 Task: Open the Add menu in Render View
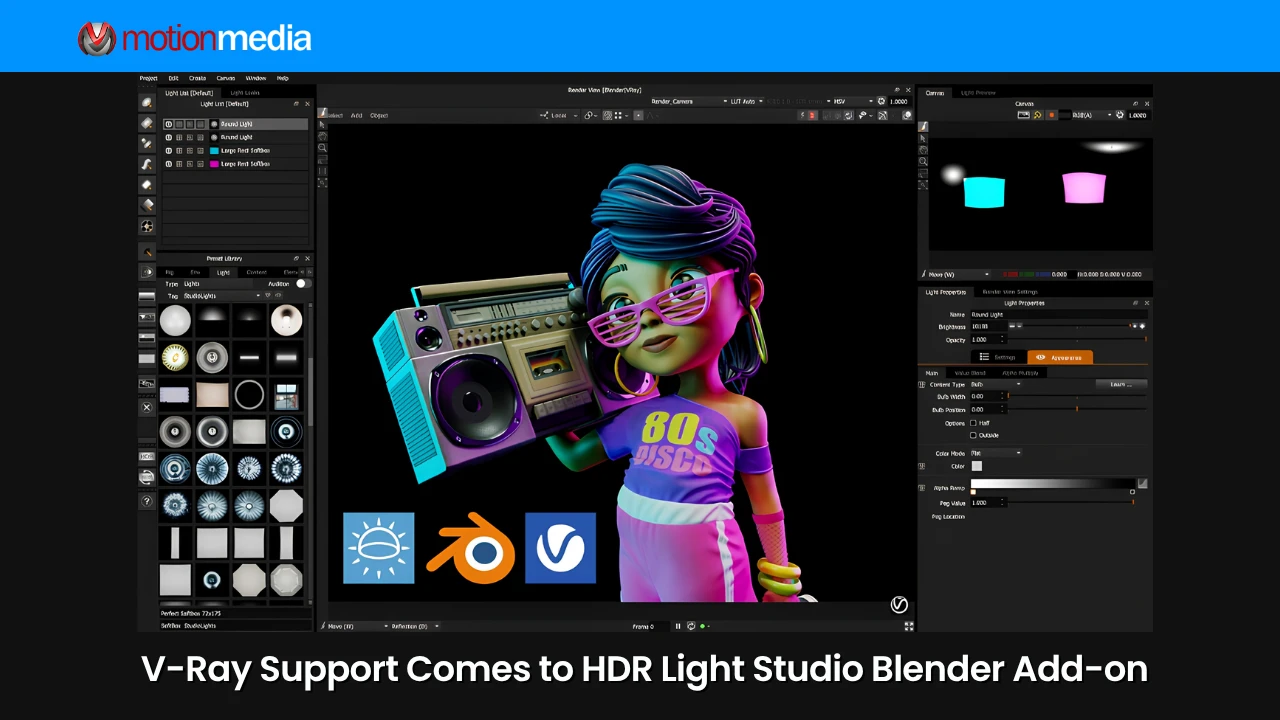coord(356,115)
